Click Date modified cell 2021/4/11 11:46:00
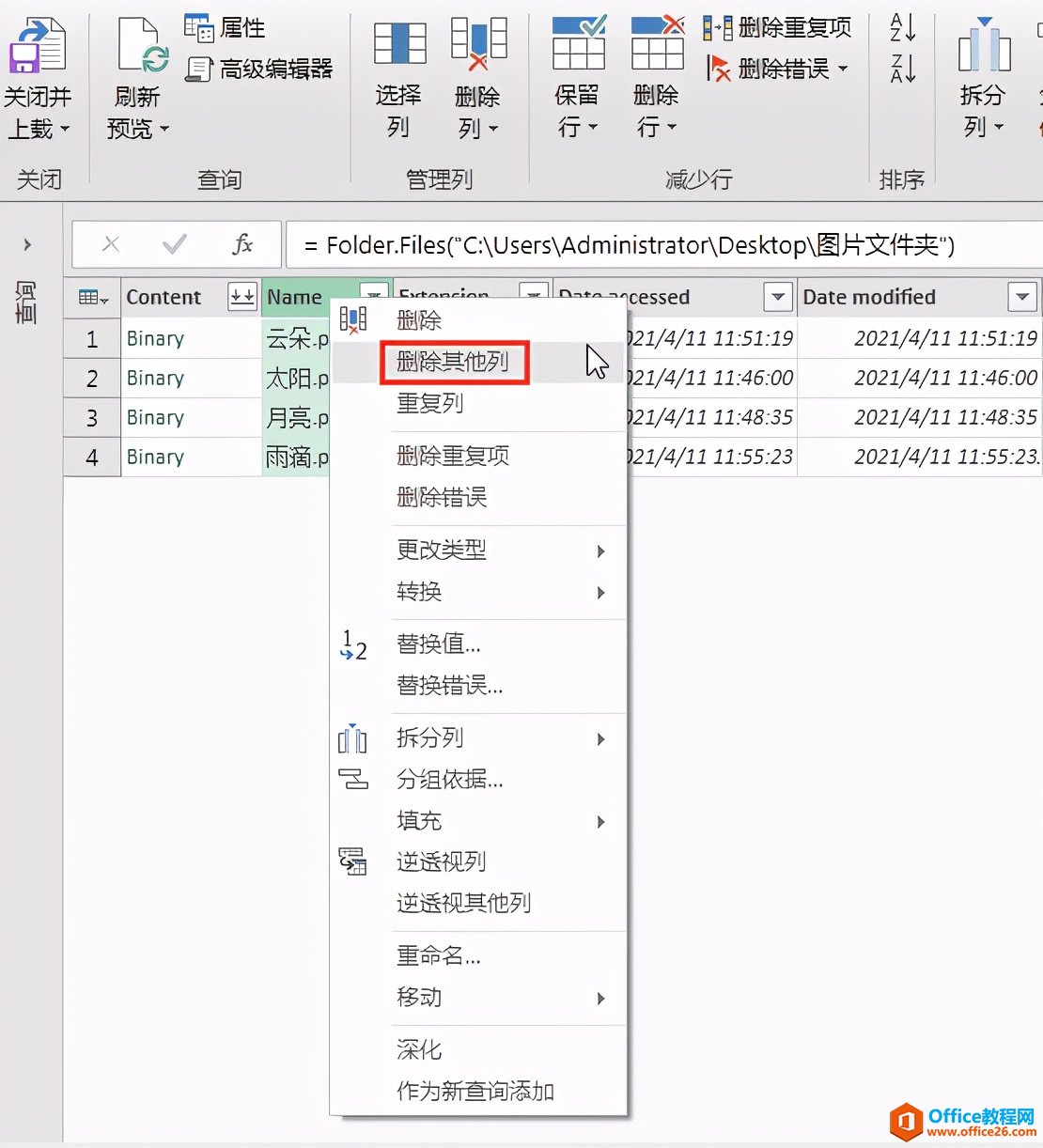Viewport: 1043px width, 1148px height. tap(920, 379)
